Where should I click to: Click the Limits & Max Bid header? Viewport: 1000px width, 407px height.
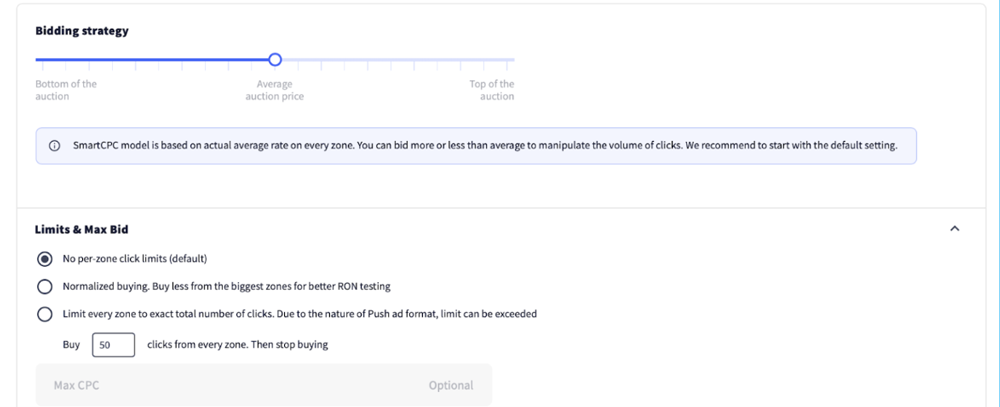tap(82, 229)
